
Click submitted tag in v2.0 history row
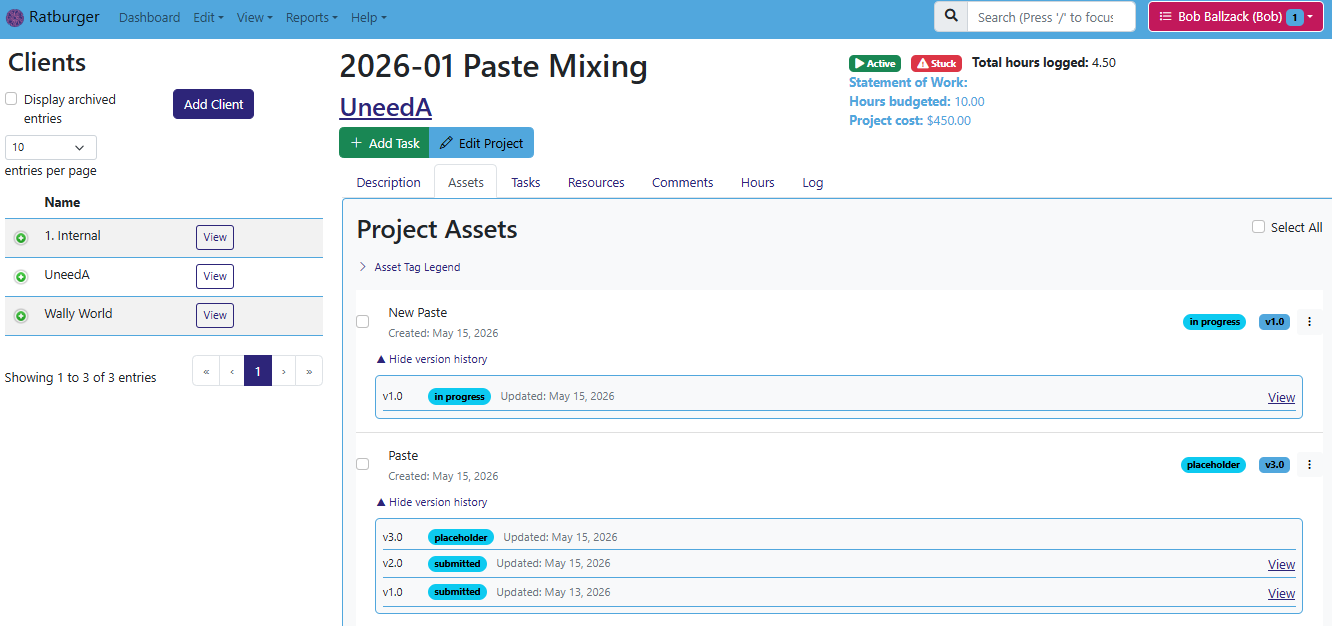pyautogui.click(x=457, y=564)
